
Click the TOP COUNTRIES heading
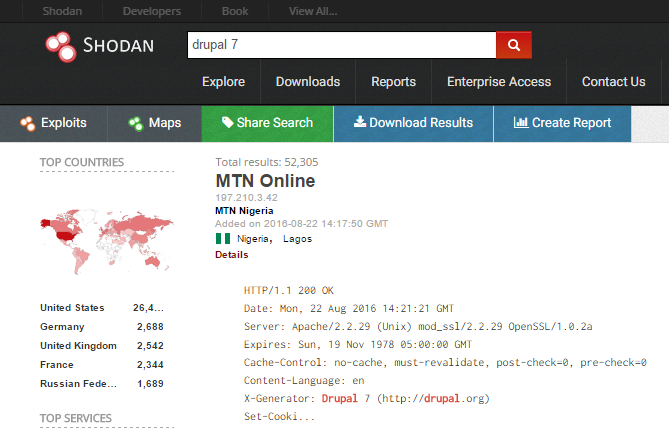pyautogui.click(x=82, y=162)
